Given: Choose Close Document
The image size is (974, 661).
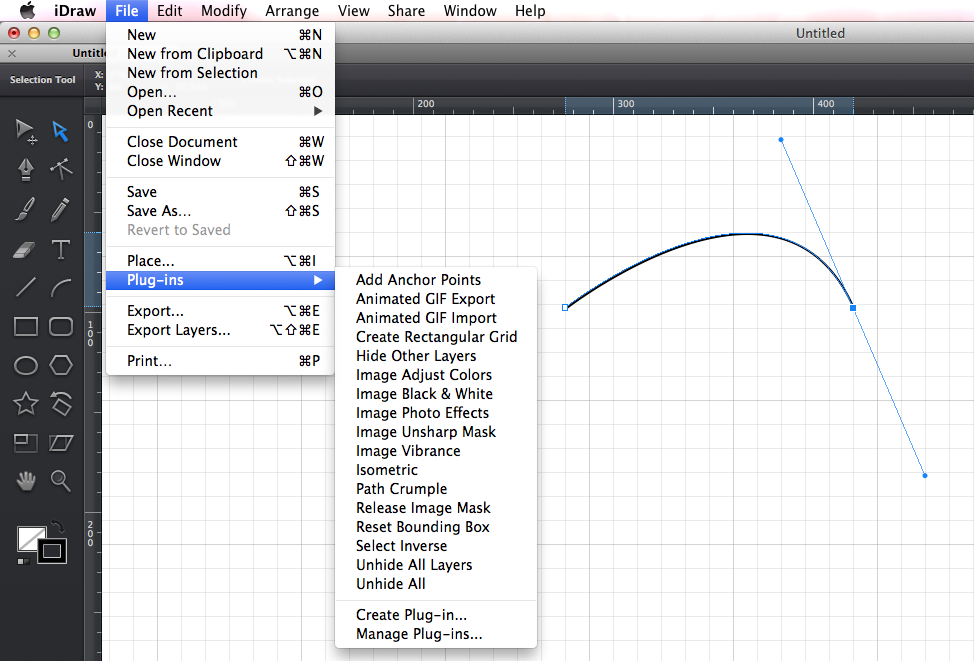Looking at the screenshot, I should pyautogui.click(x=221, y=142).
